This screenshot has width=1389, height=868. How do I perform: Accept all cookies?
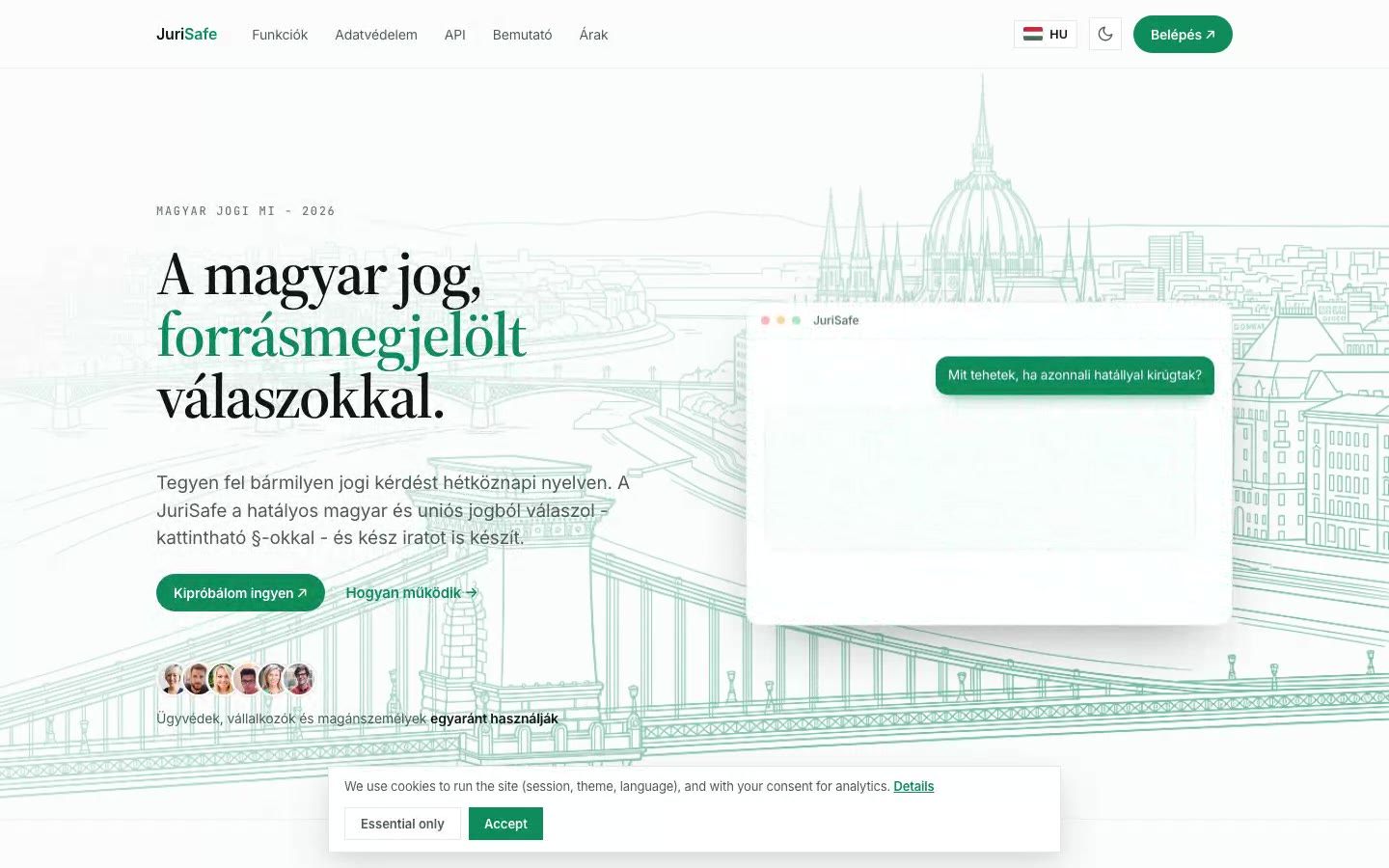click(x=505, y=824)
